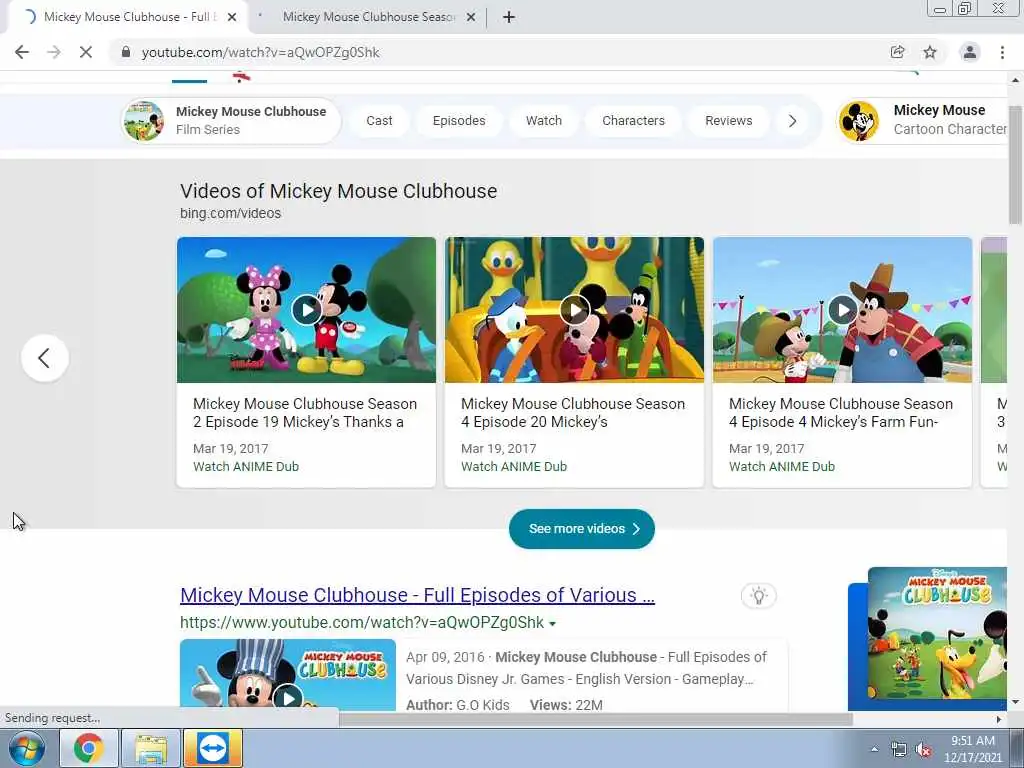Select the Reviews chip
The image size is (1024, 768).
pos(729,121)
